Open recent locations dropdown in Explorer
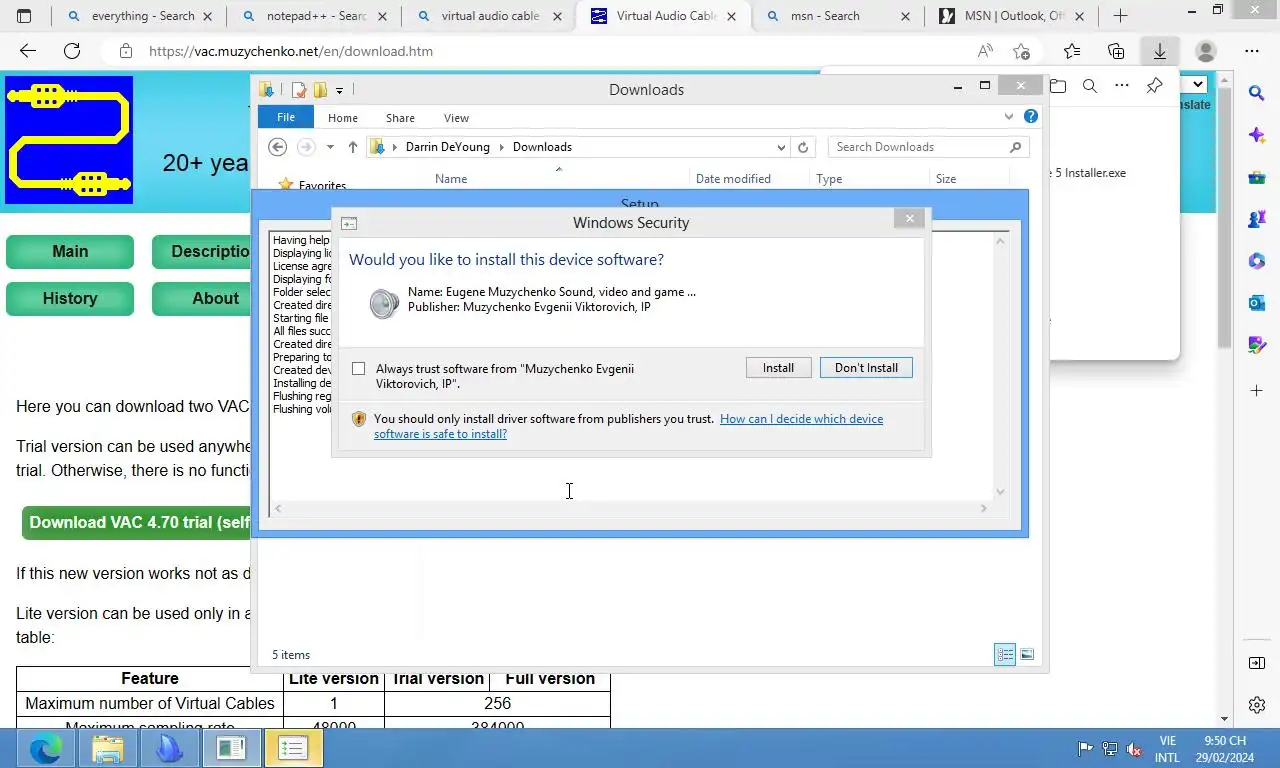 tap(330, 147)
